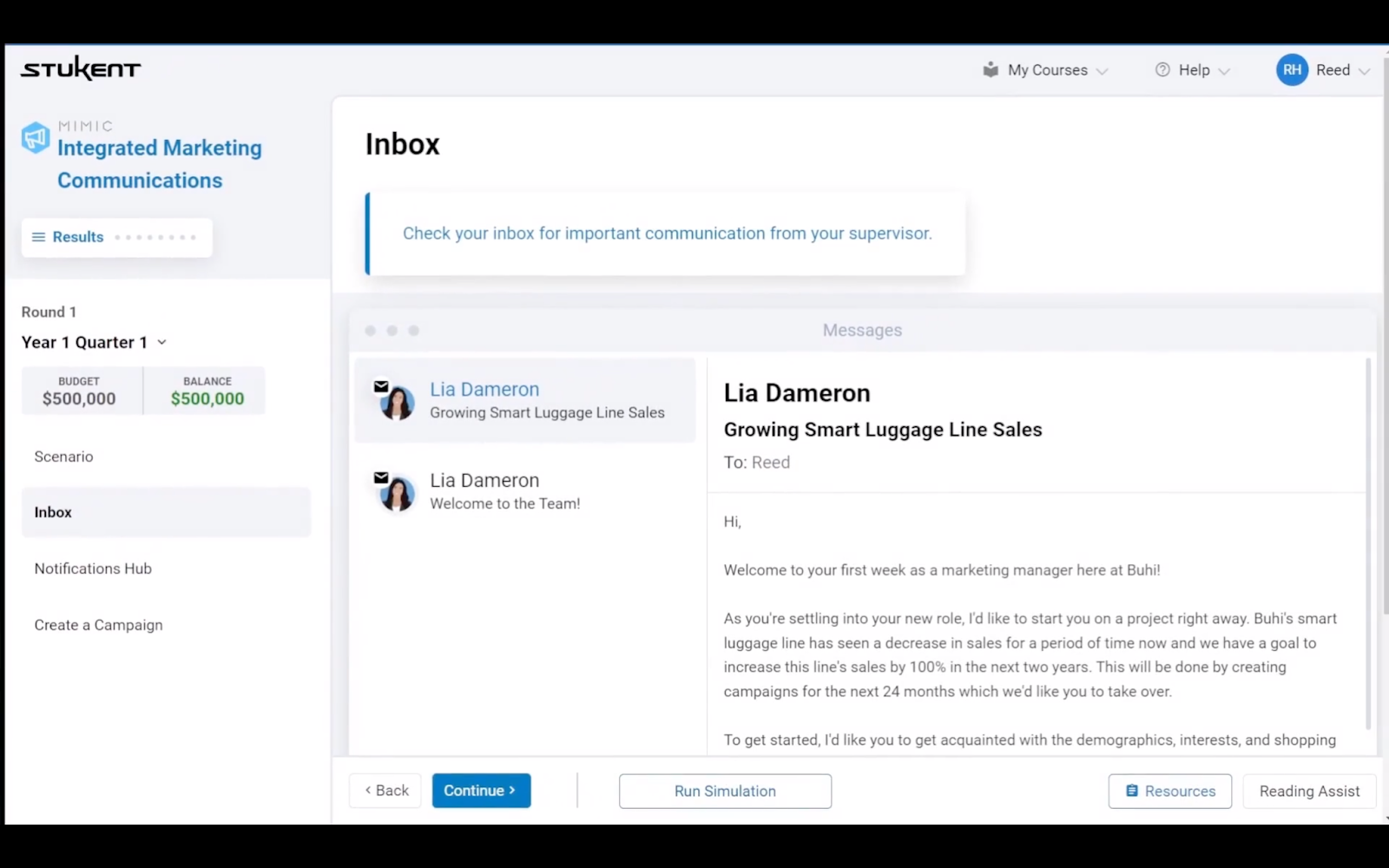Open the Growing Smart Luggage Line Sales message

[525, 401]
